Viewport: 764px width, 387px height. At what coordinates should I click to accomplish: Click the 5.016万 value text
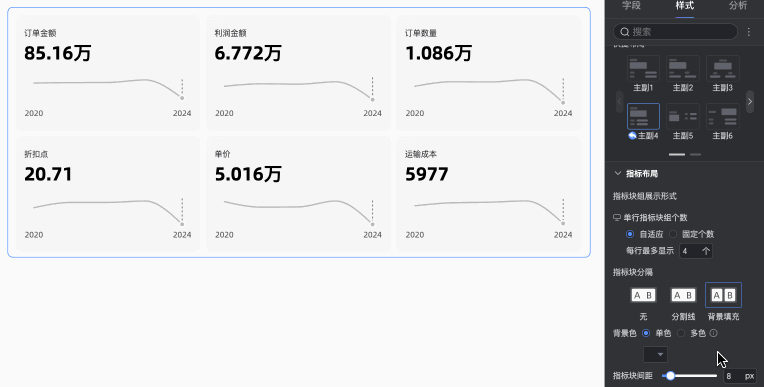pyautogui.click(x=248, y=174)
